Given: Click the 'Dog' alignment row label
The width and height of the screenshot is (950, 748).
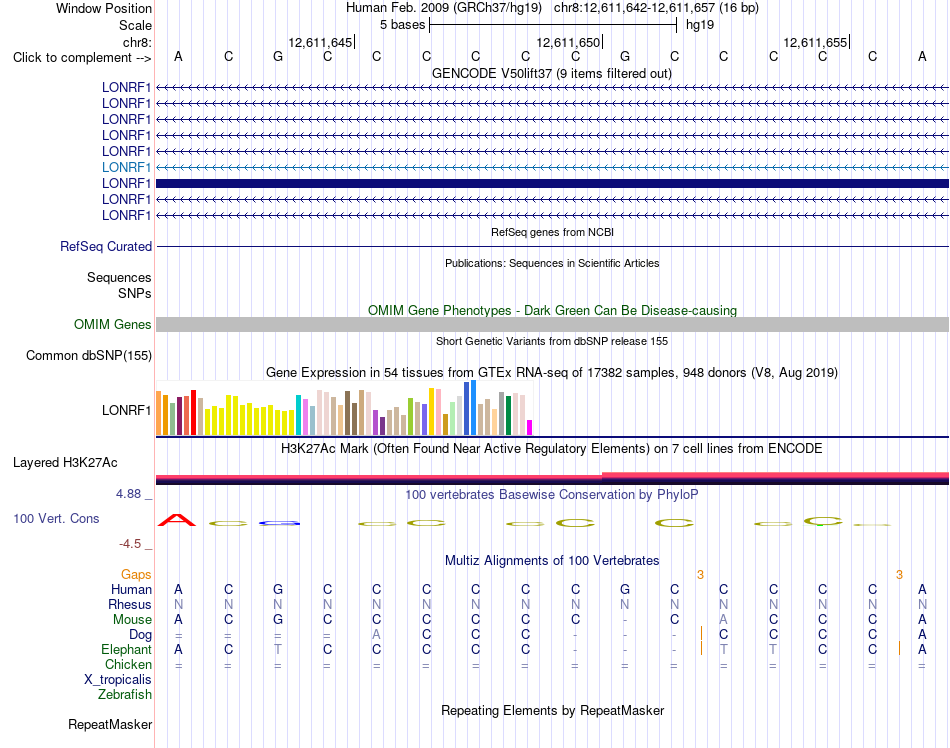Looking at the screenshot, I should coord(140,635).
